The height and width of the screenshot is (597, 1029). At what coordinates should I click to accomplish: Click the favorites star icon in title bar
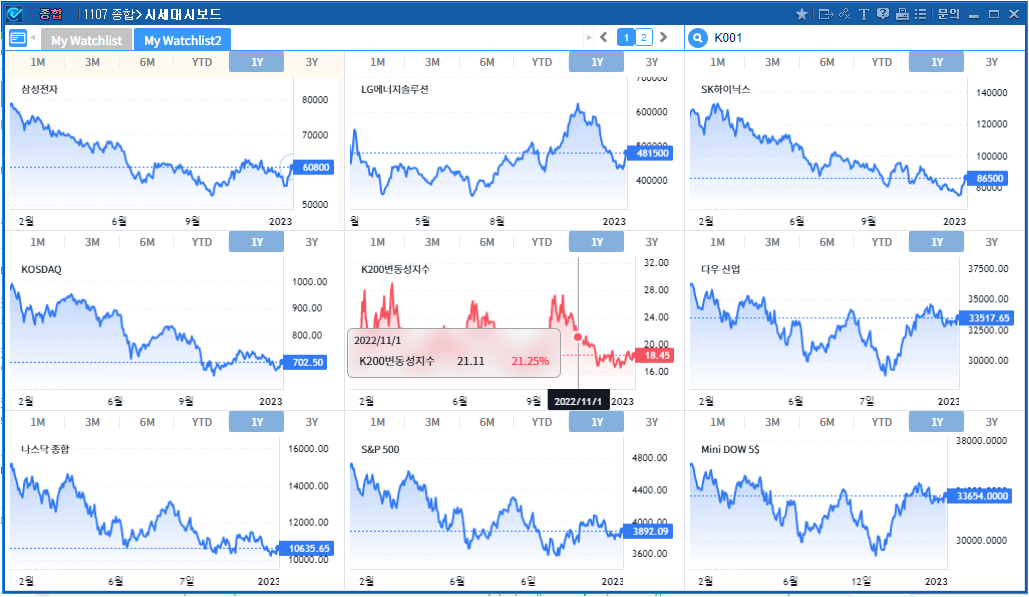802,14
